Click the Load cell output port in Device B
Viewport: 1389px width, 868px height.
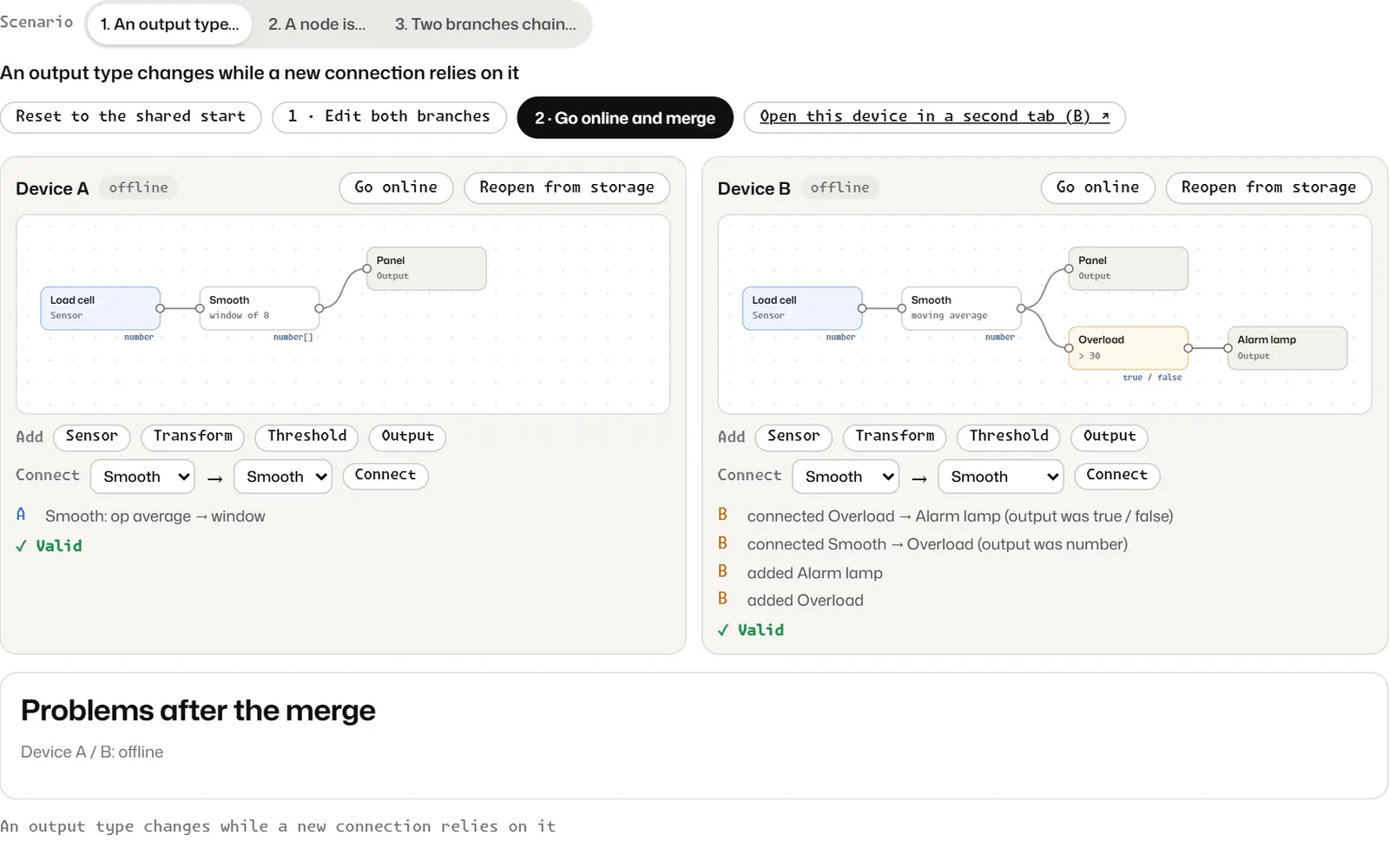(x=862, y=308)
